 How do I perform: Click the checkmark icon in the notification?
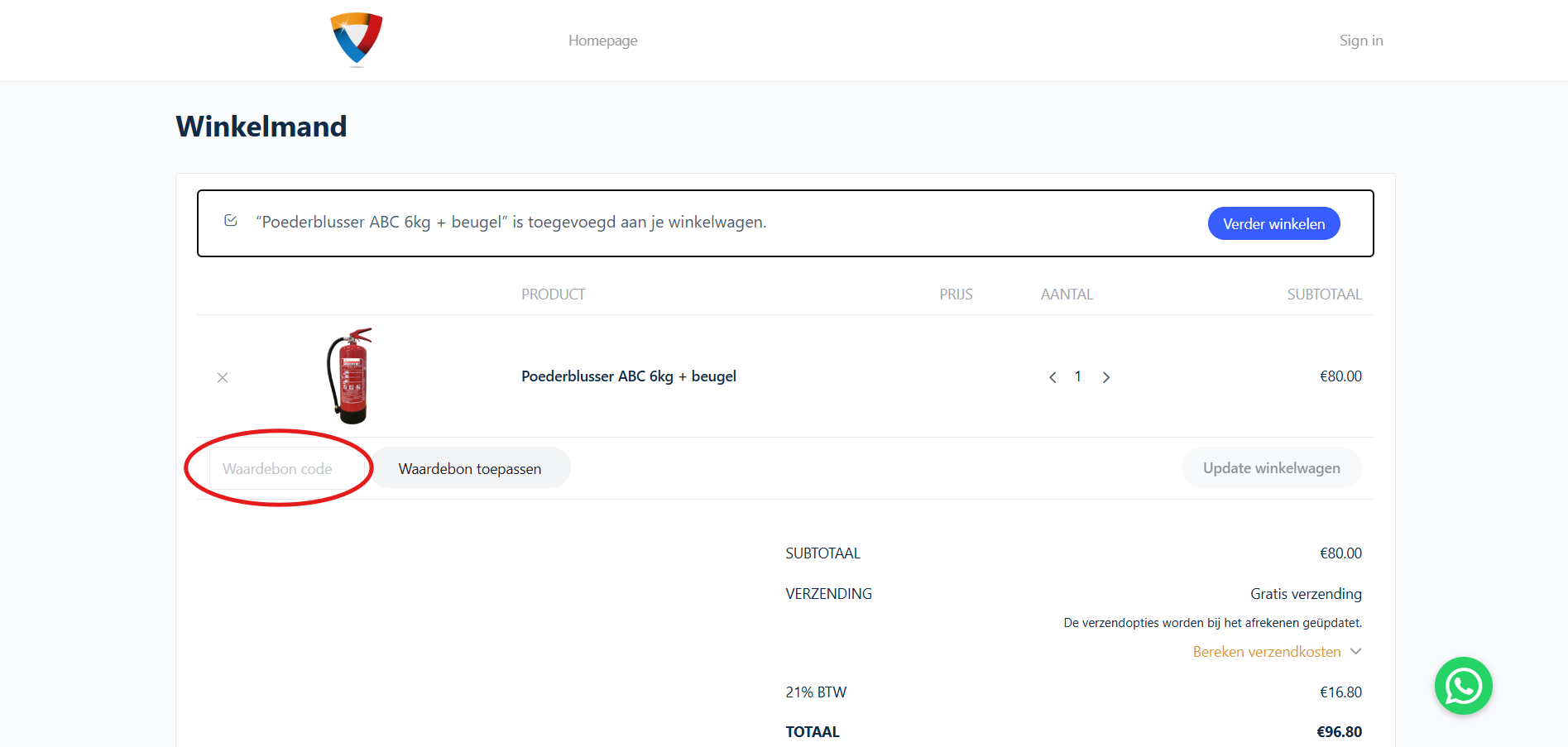pyautogui.click(x=231, y=221)
